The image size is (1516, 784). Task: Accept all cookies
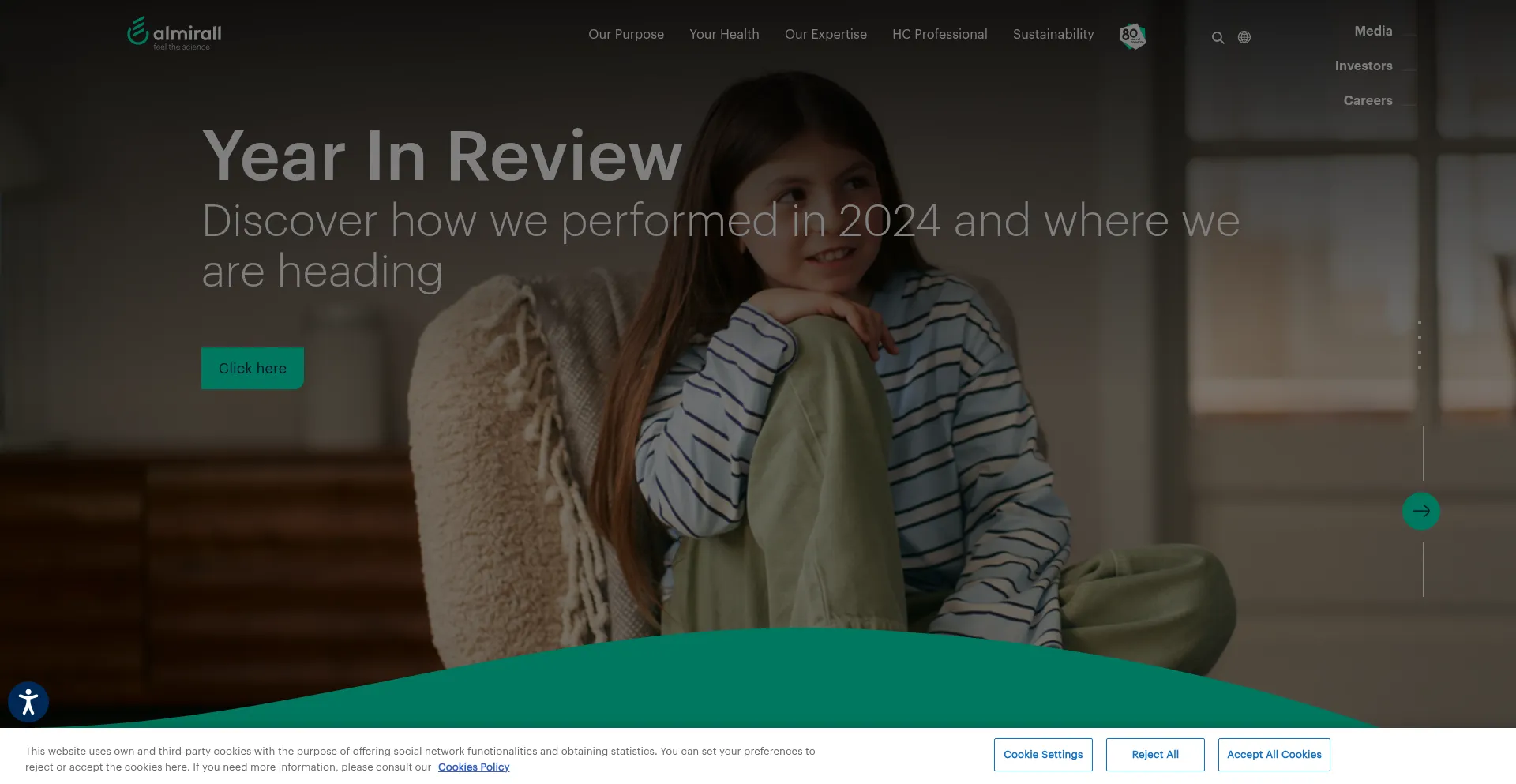coord(1274,755)
